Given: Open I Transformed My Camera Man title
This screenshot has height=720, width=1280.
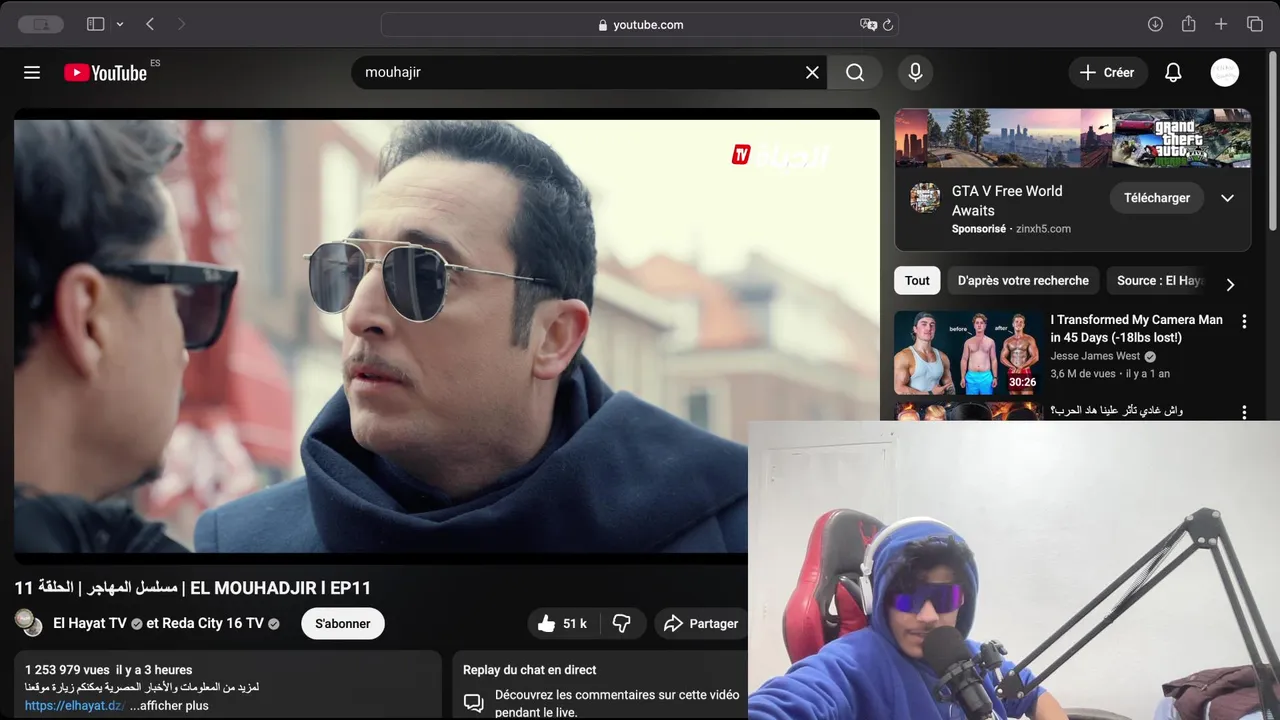Looking at the screenshot, I should 1136,329.
